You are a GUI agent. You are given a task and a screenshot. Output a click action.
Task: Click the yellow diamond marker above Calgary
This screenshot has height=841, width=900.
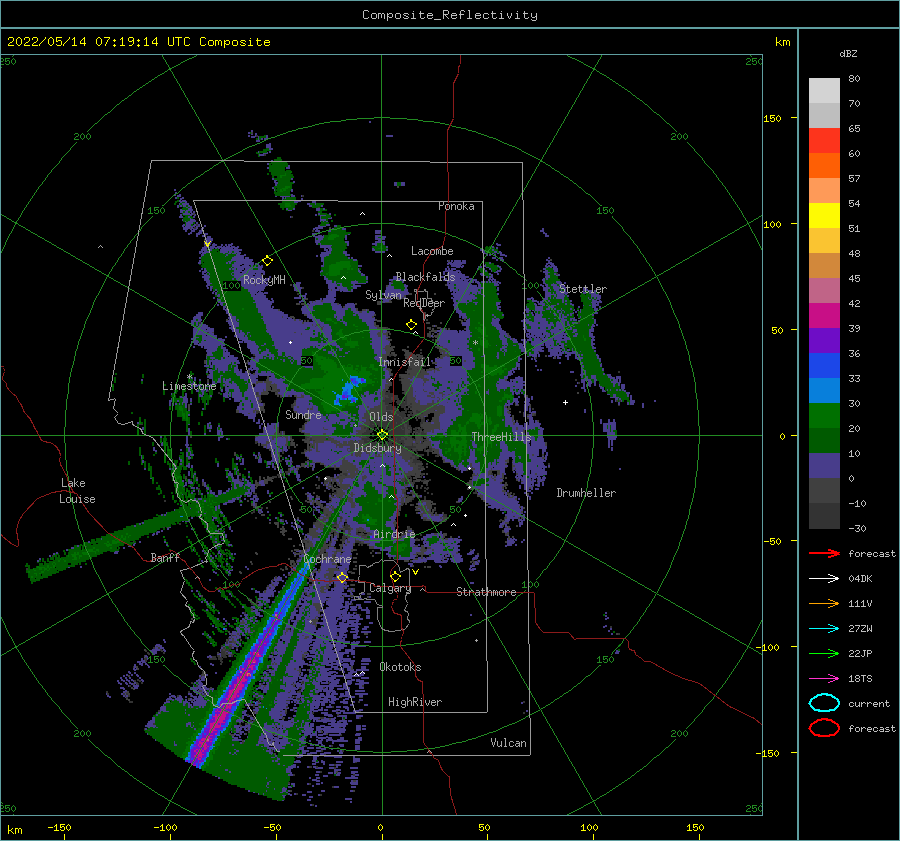pos(395,576)
